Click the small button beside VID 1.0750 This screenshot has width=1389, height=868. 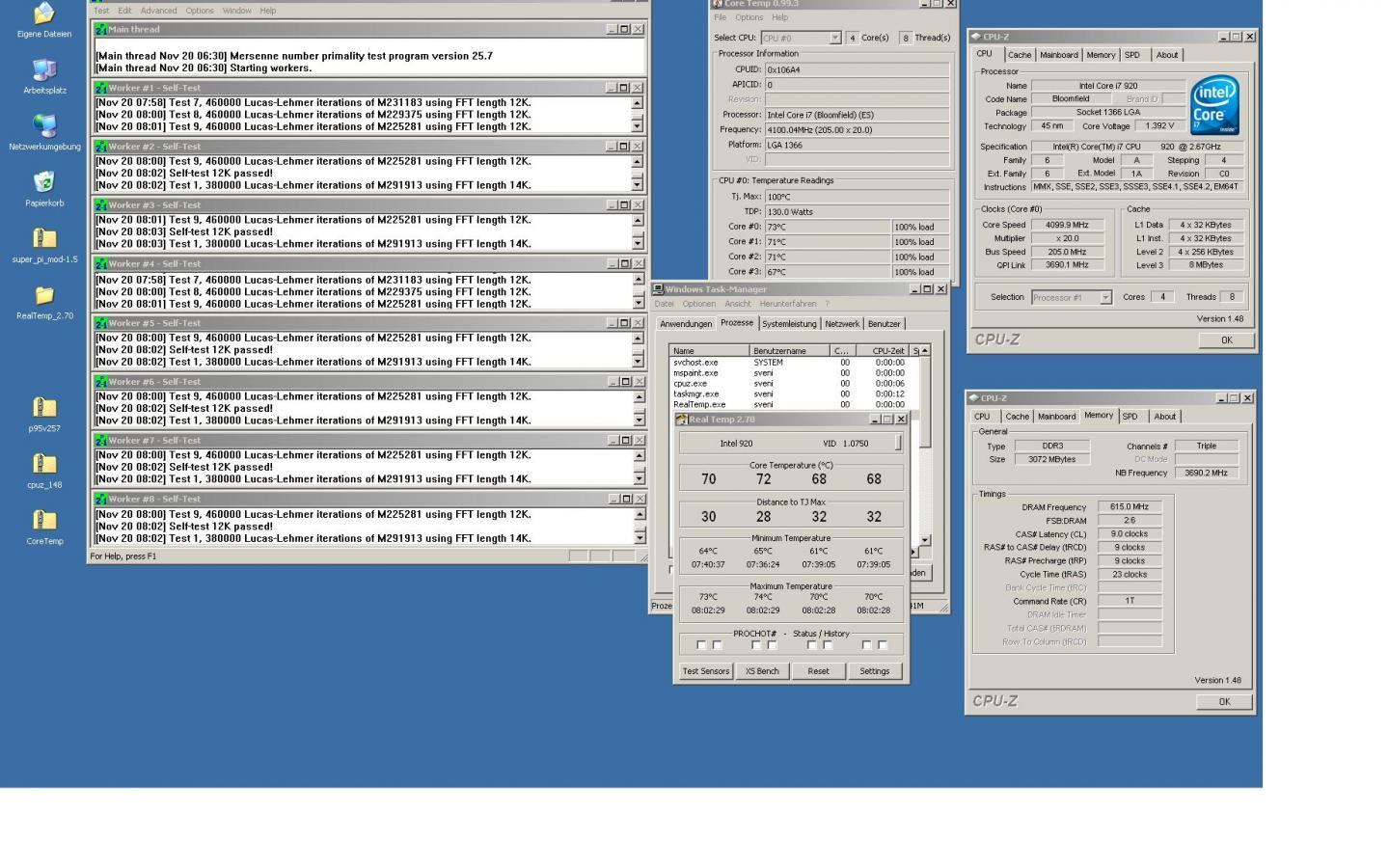[898, 443]
